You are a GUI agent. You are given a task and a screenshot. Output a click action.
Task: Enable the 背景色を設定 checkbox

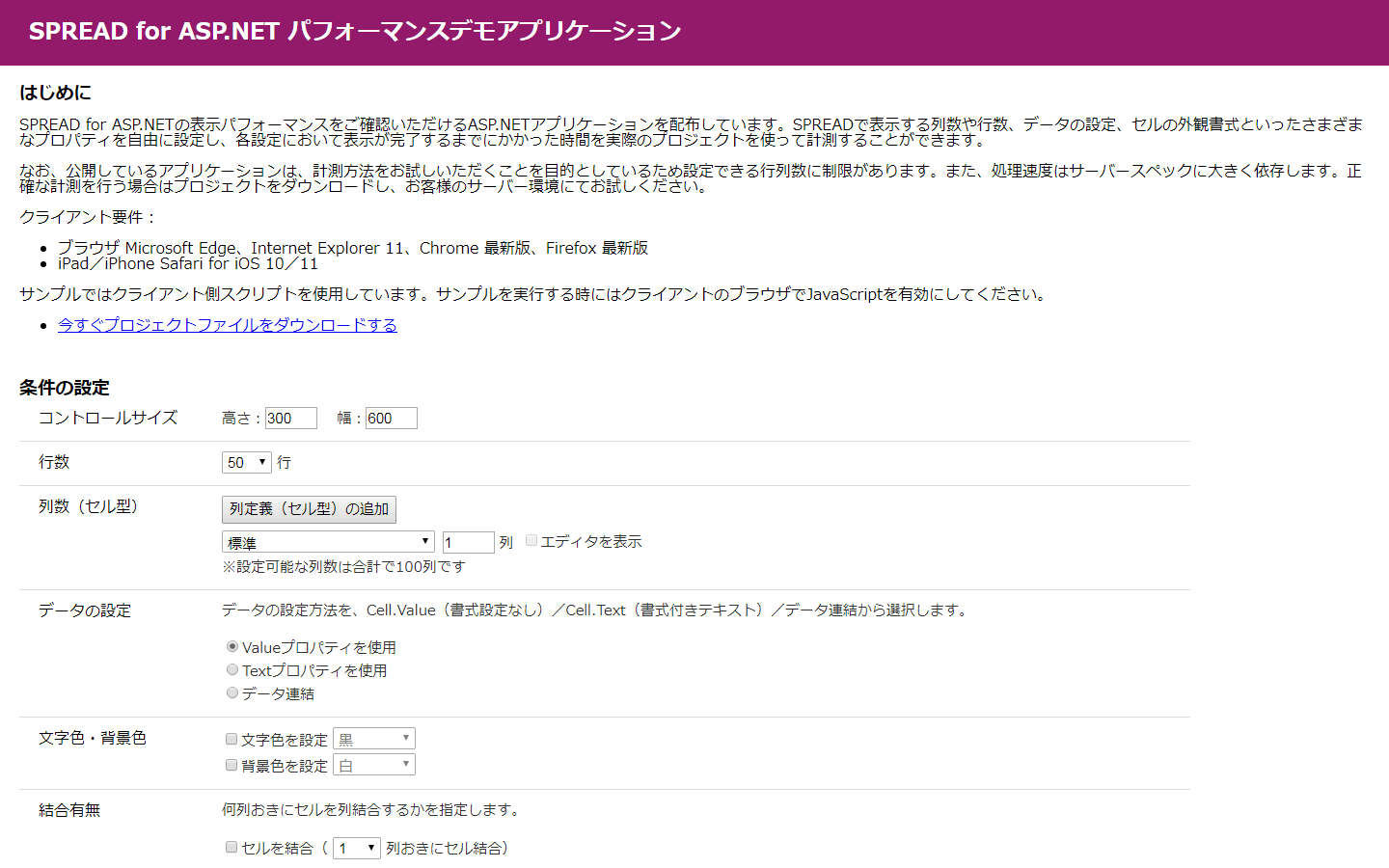(231, 765)
